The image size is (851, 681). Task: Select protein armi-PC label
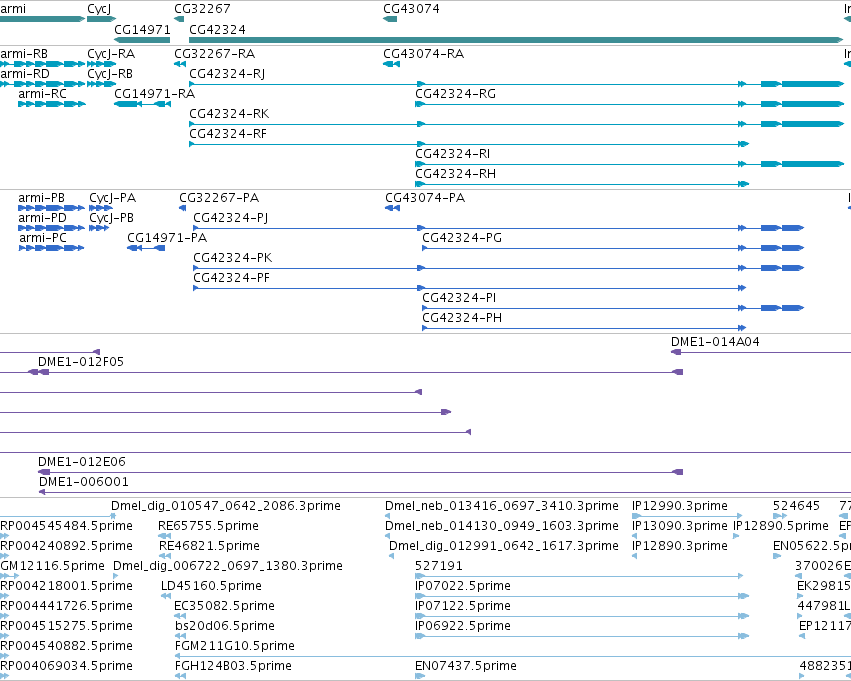[x=43, y=238]
